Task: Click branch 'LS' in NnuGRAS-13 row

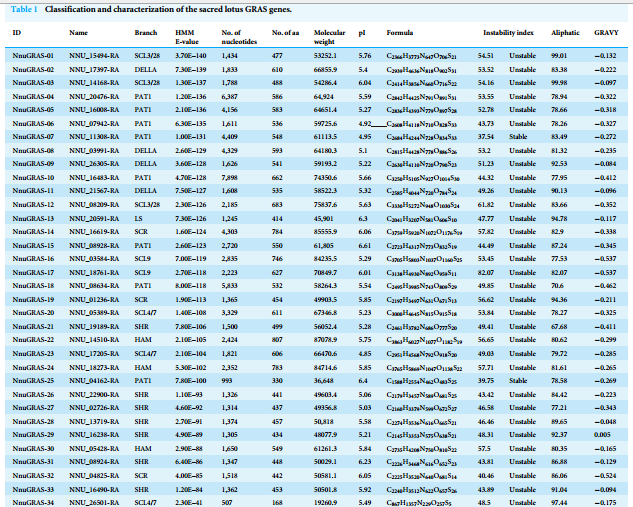Action: click(138, 219)
